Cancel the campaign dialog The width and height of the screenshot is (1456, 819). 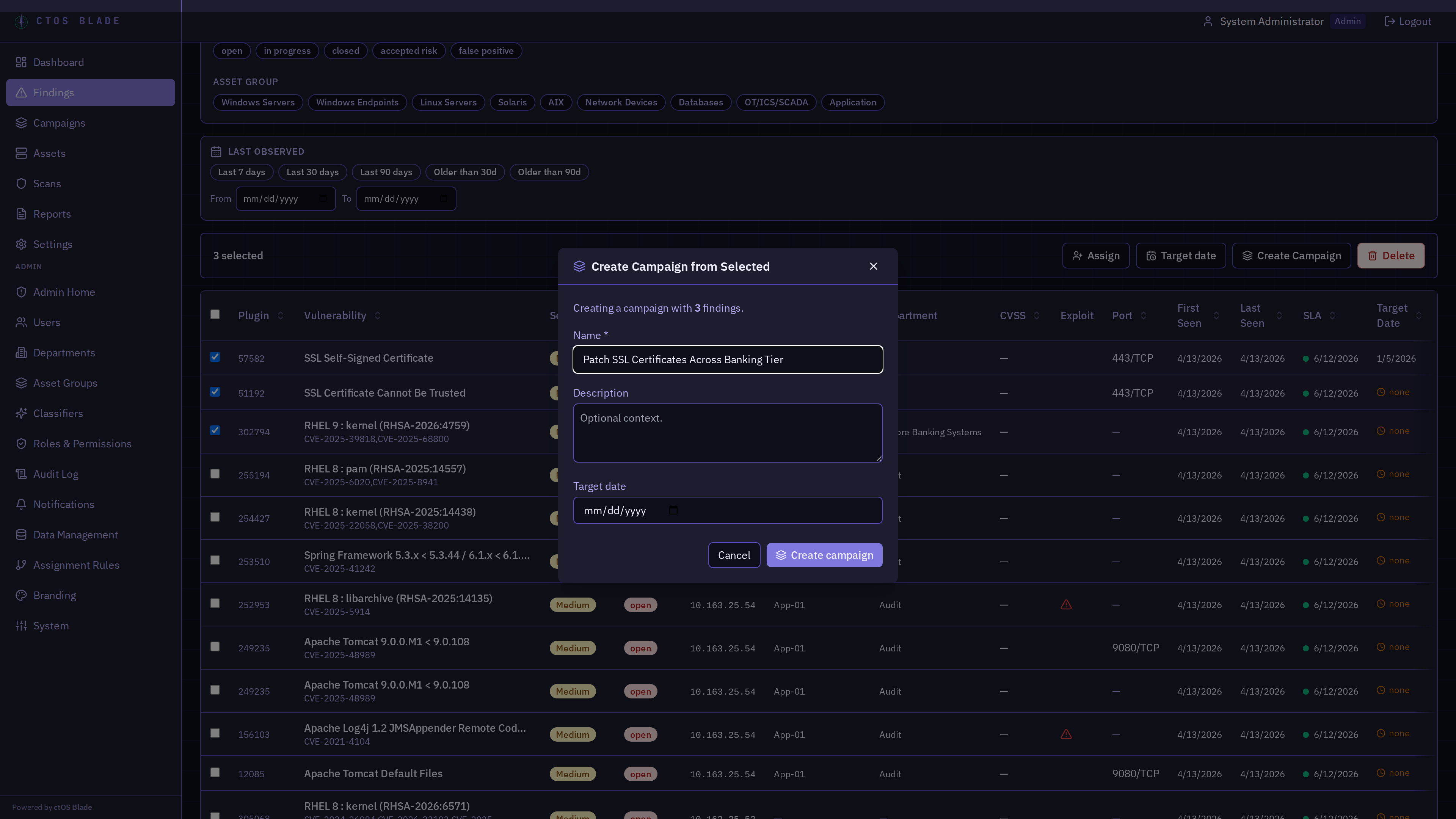coord(734,555)
